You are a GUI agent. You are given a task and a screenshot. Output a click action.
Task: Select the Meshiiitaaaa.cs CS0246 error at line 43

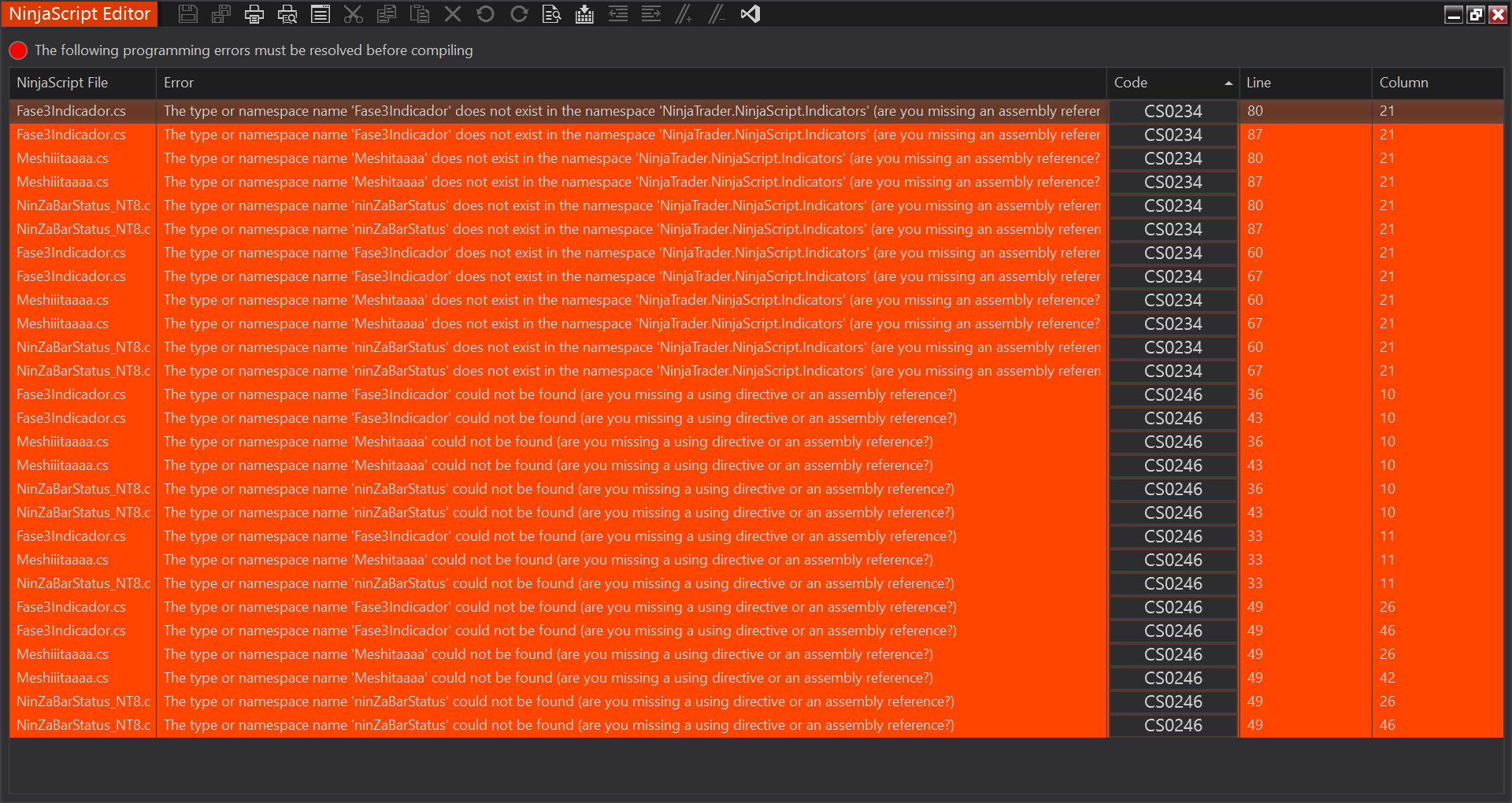pyautogui.click(x=756, y=465)
